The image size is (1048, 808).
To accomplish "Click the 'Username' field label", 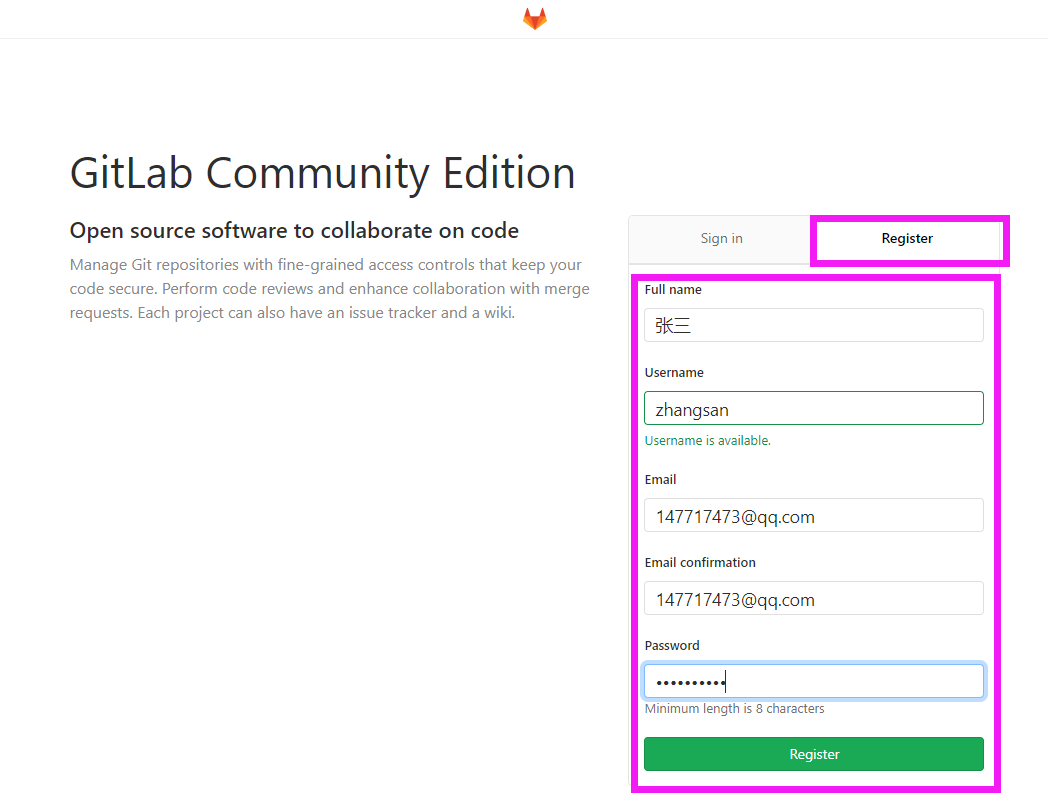I will tap(674, 373).
